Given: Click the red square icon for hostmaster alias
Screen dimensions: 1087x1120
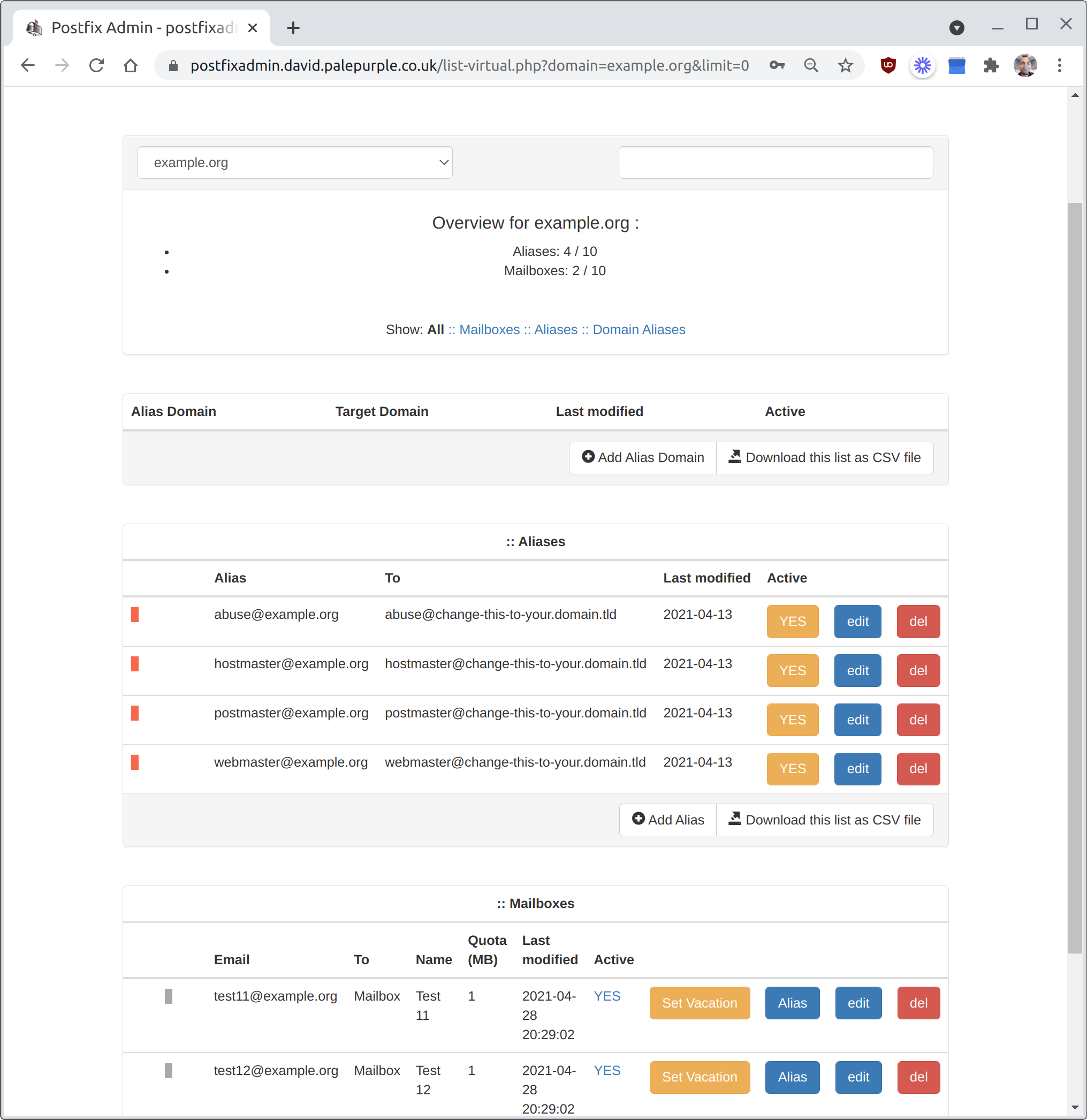Looking at the screenshot, I should click(137, 664).
